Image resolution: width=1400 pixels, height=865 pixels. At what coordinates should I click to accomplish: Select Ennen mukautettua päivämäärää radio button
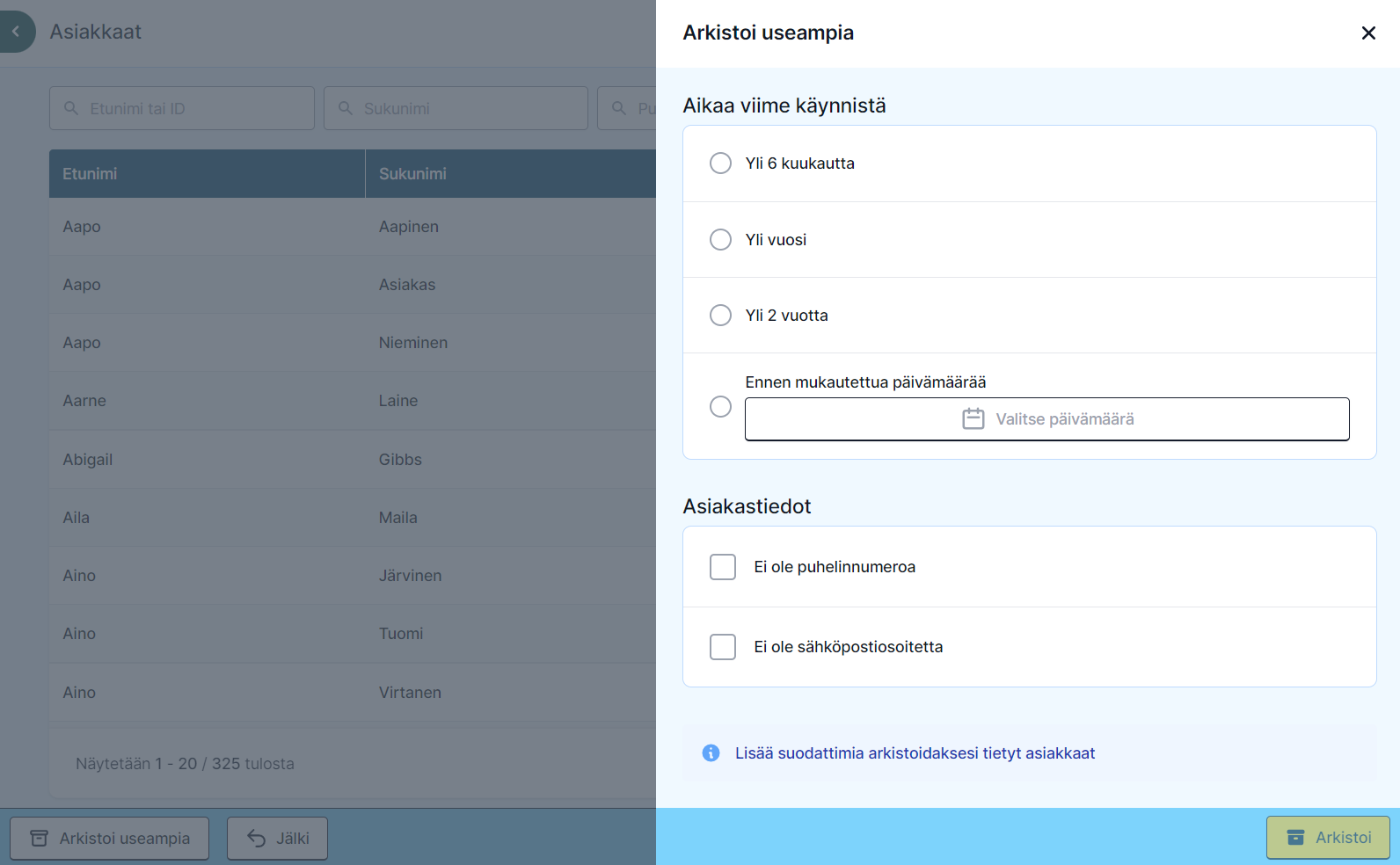click(x=720, y=406)
